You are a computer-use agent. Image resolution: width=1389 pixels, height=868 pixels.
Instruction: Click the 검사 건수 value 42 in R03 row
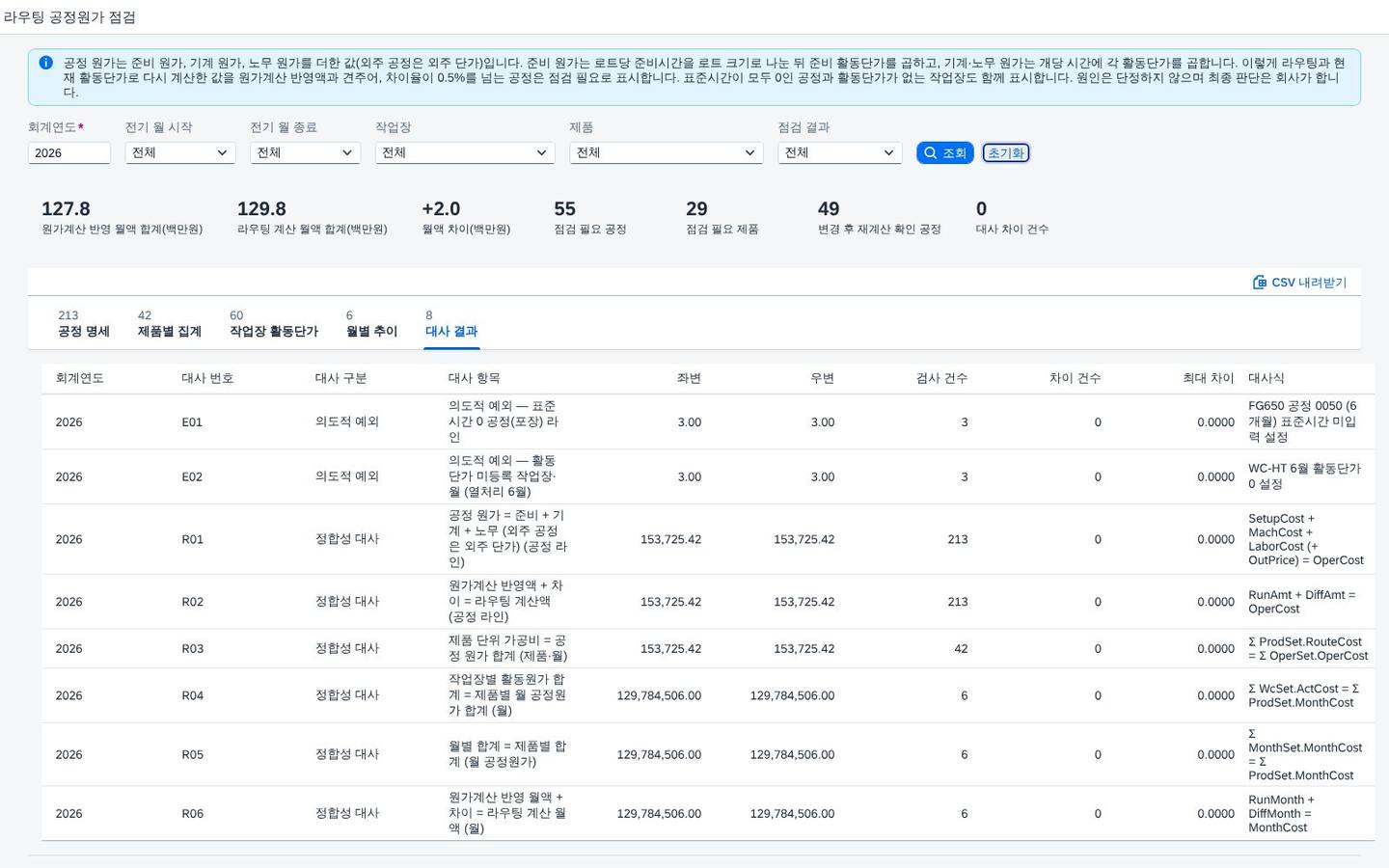[961, 649]
